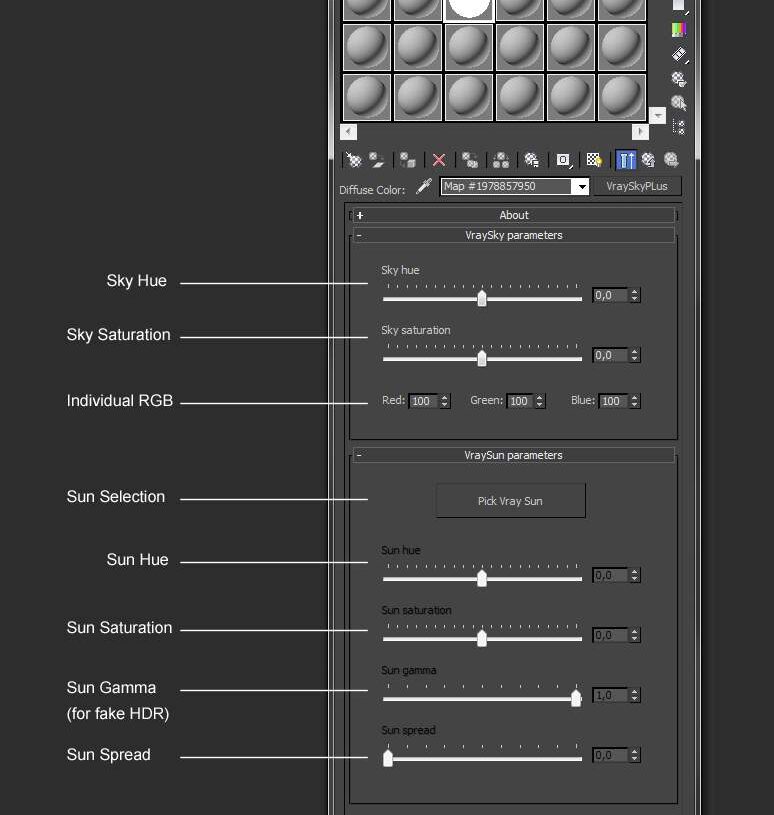Click the Sun saturation spinner arrows
The height and width of the screenshot is (815, 774).
[634, 635]
